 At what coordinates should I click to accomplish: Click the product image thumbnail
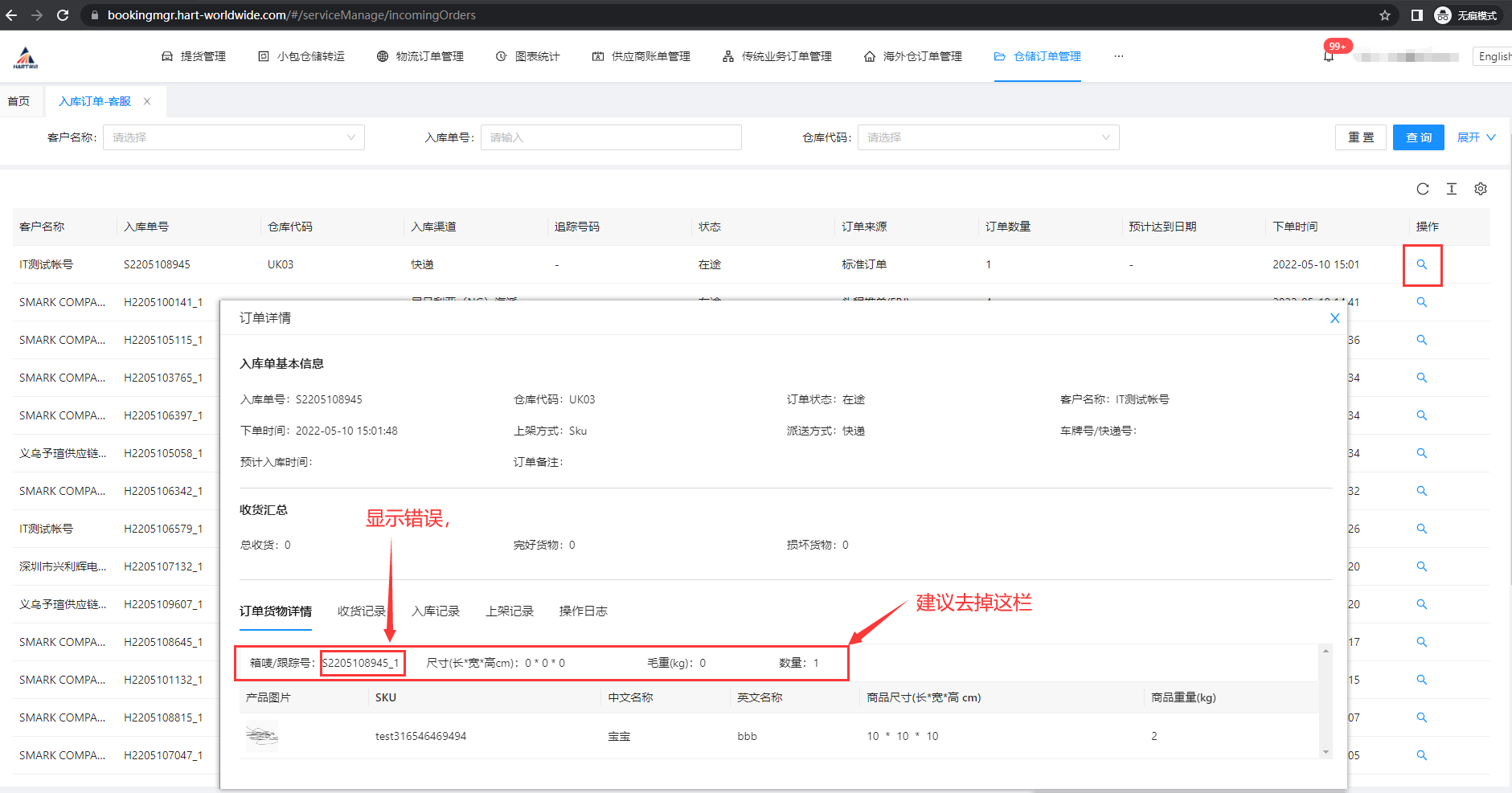click(261, 736)
